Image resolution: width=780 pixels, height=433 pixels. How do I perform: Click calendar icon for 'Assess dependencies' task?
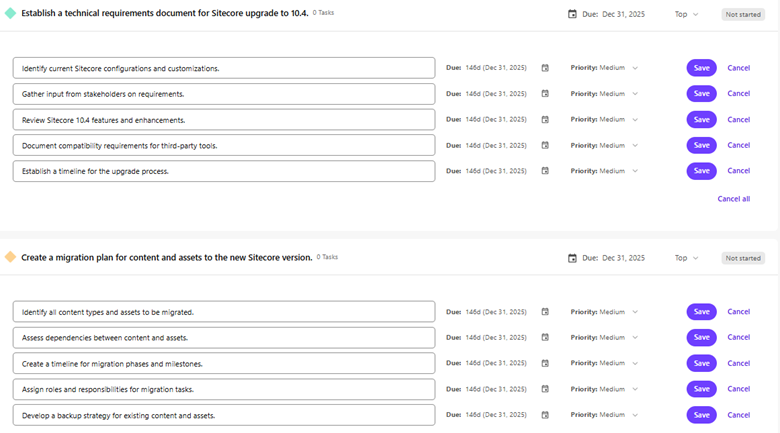(545, 337)
